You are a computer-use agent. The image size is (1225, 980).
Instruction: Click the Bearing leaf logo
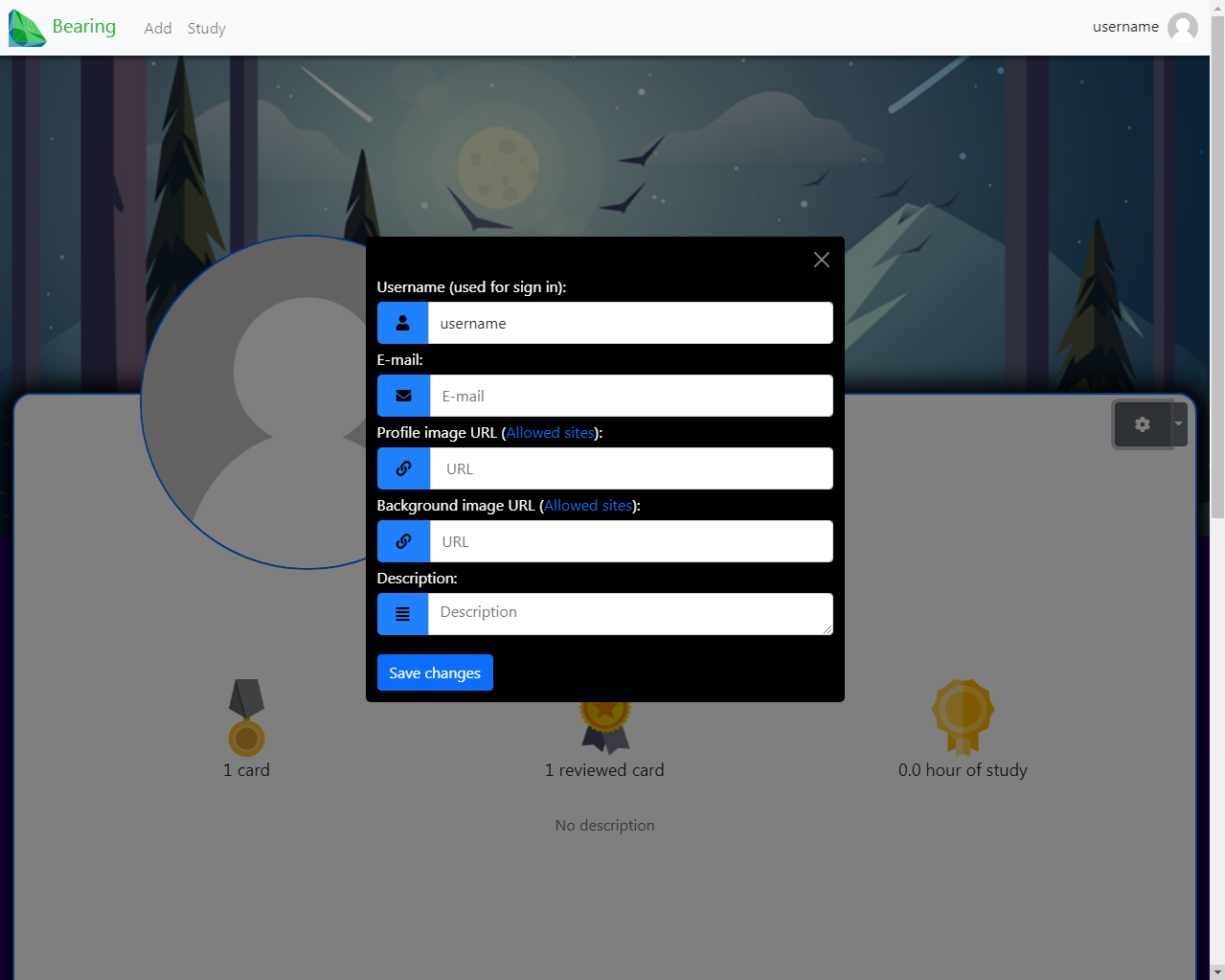click(26, 27)
